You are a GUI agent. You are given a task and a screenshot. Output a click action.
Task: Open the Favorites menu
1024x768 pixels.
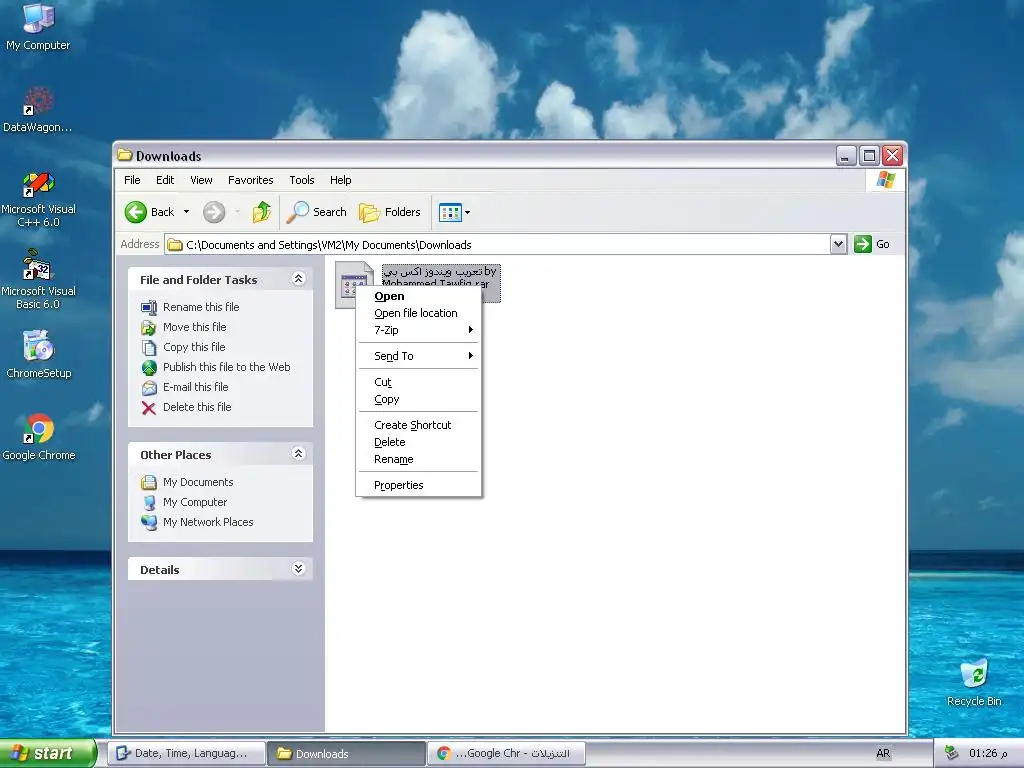(x=251, y=180)
